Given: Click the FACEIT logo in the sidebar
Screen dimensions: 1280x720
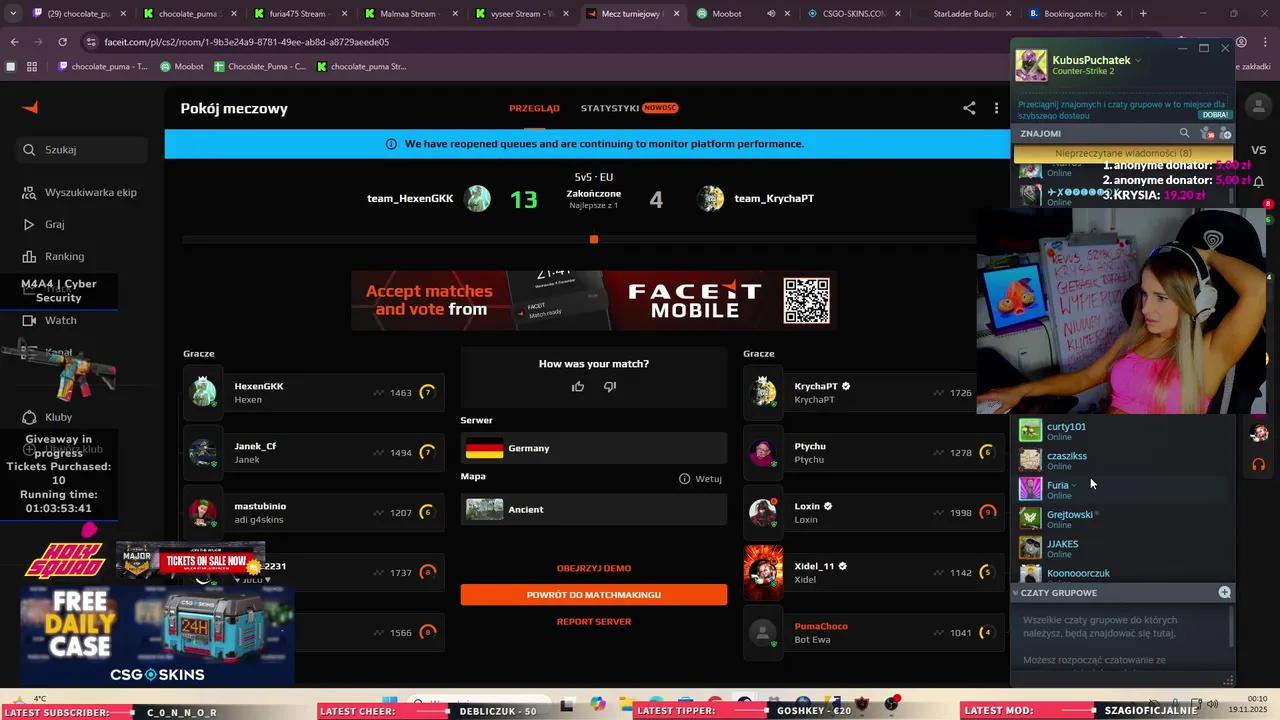Looking at the screenshot, I should pyautogui.click(x=30, y=107).
